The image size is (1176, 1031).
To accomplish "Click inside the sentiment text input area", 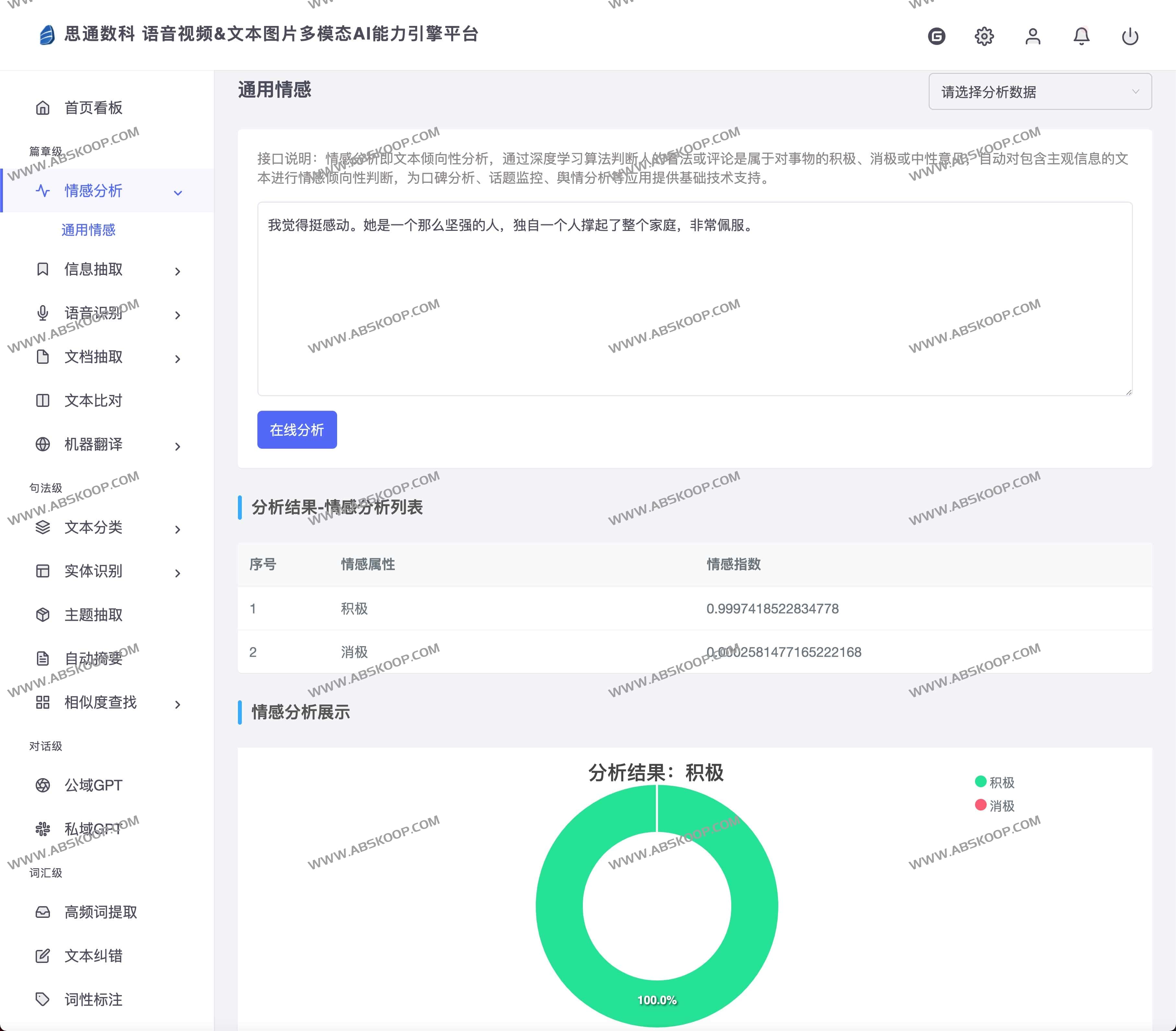I will [x=690, y=299].
